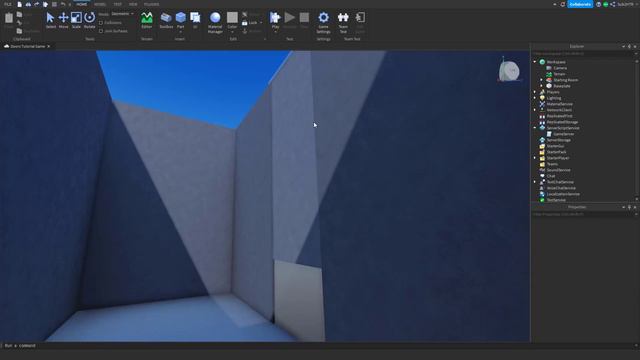Screen dimensions: 640x360
Task: Switch to the HOME ribbon tab
Action: pos(82,4)
